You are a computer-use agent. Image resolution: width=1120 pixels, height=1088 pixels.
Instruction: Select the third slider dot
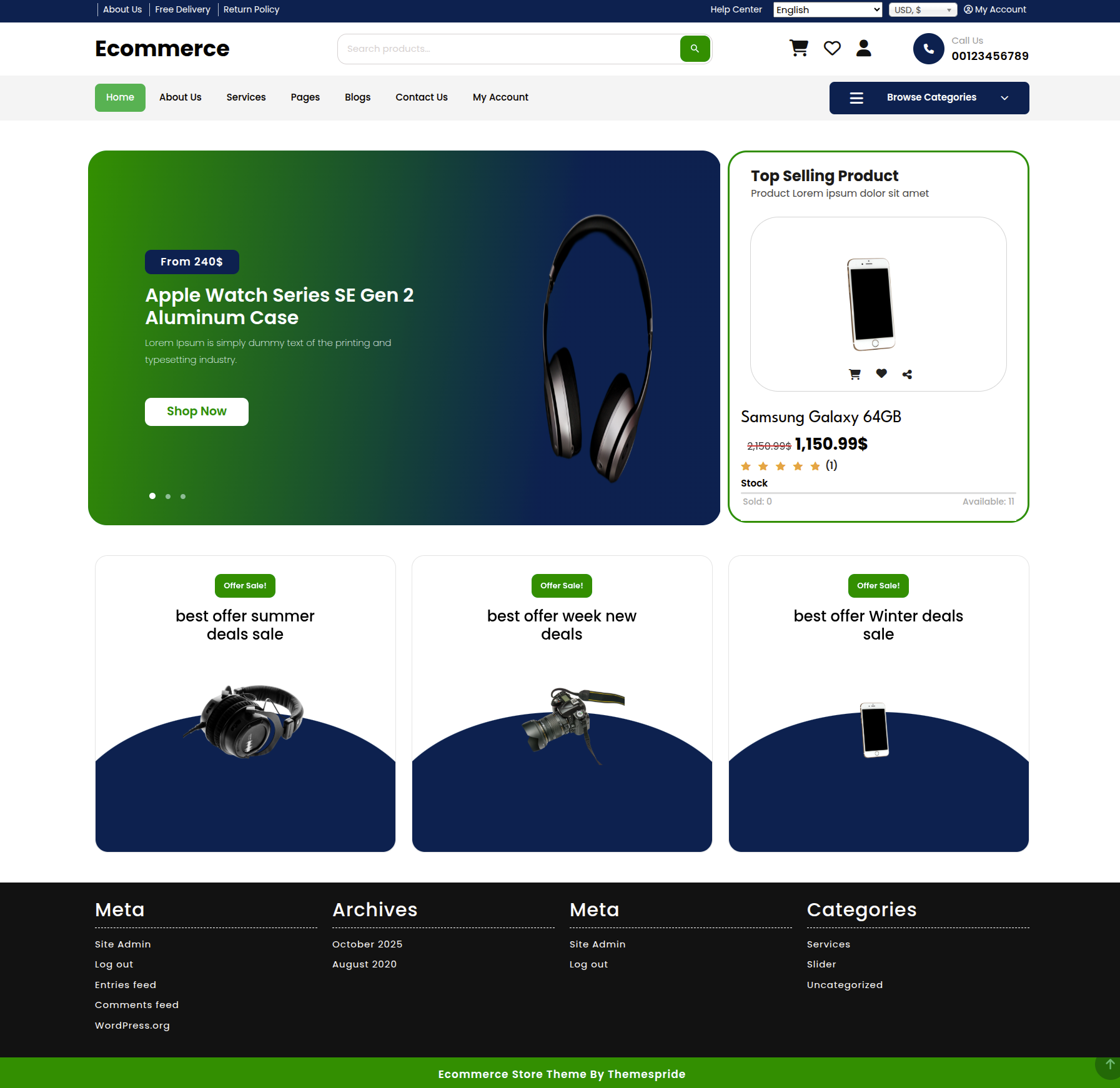[x=183, y=497]
